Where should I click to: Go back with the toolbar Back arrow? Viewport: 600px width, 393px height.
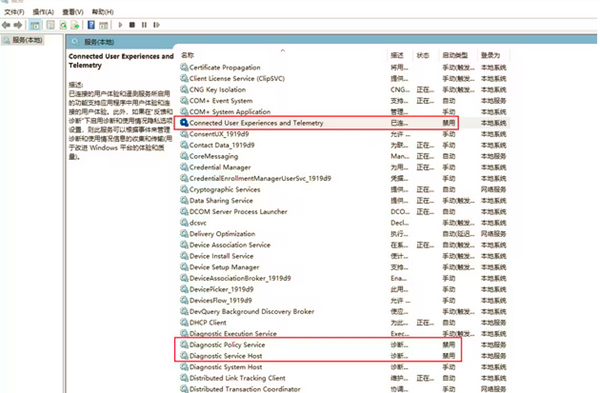point(6,25)
